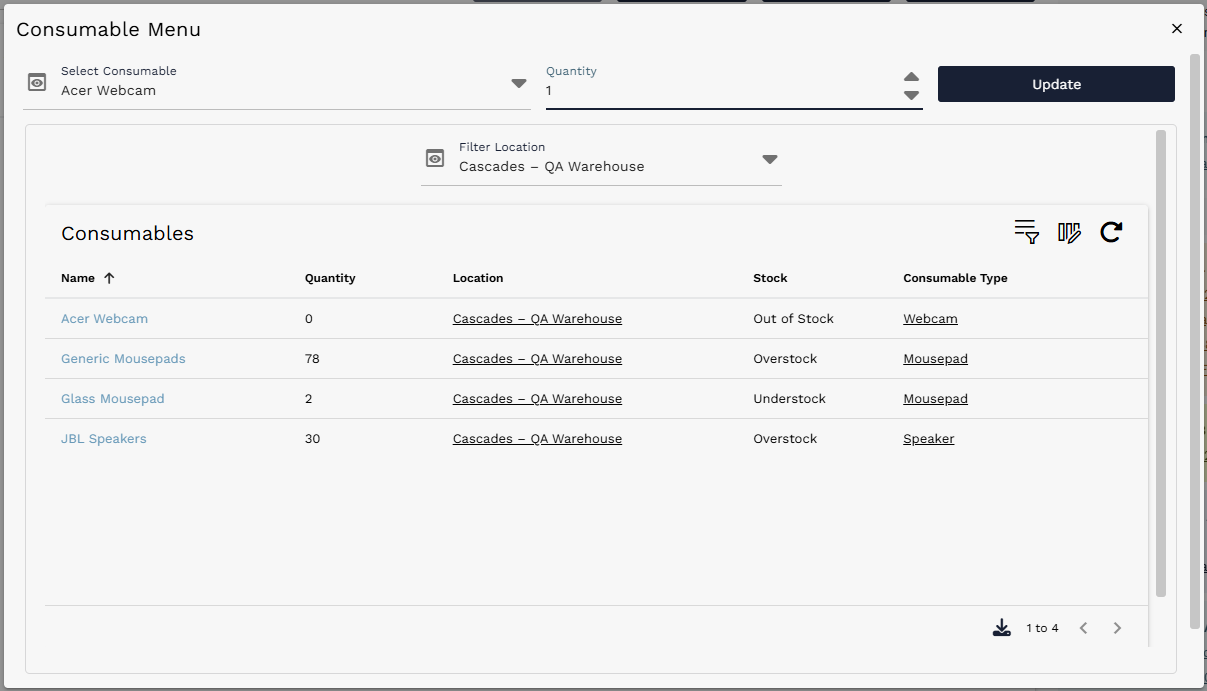Click the Out of Stock cell
1207x691 pixels.
click(x=793, y=319)
